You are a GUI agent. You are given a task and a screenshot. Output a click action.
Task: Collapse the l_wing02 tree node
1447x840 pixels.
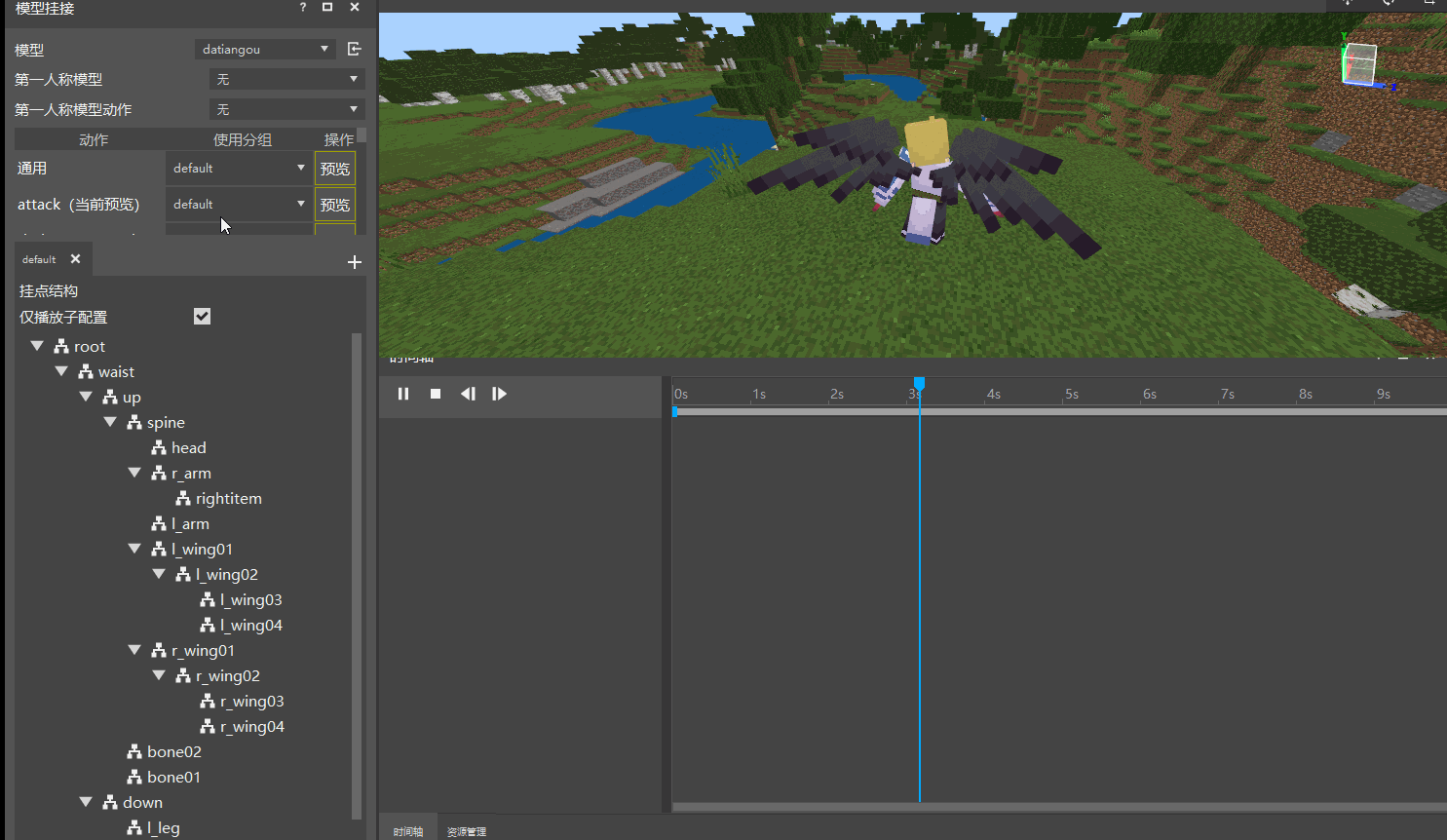click(159, 574)
